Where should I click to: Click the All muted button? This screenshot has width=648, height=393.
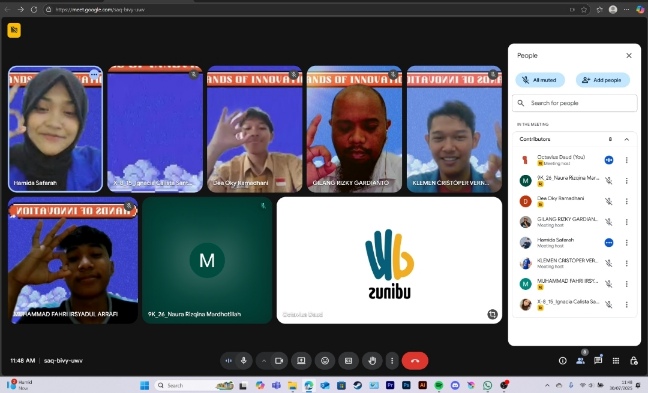point(540,80)
